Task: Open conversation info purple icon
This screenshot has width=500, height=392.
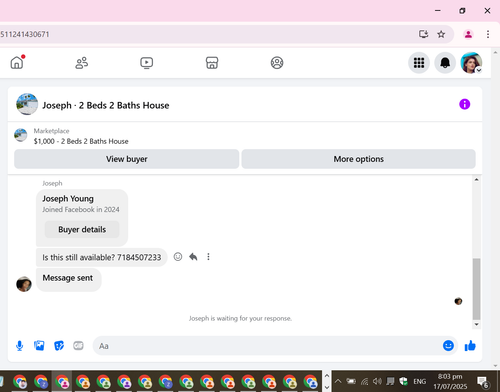Action: click(464, 104)
